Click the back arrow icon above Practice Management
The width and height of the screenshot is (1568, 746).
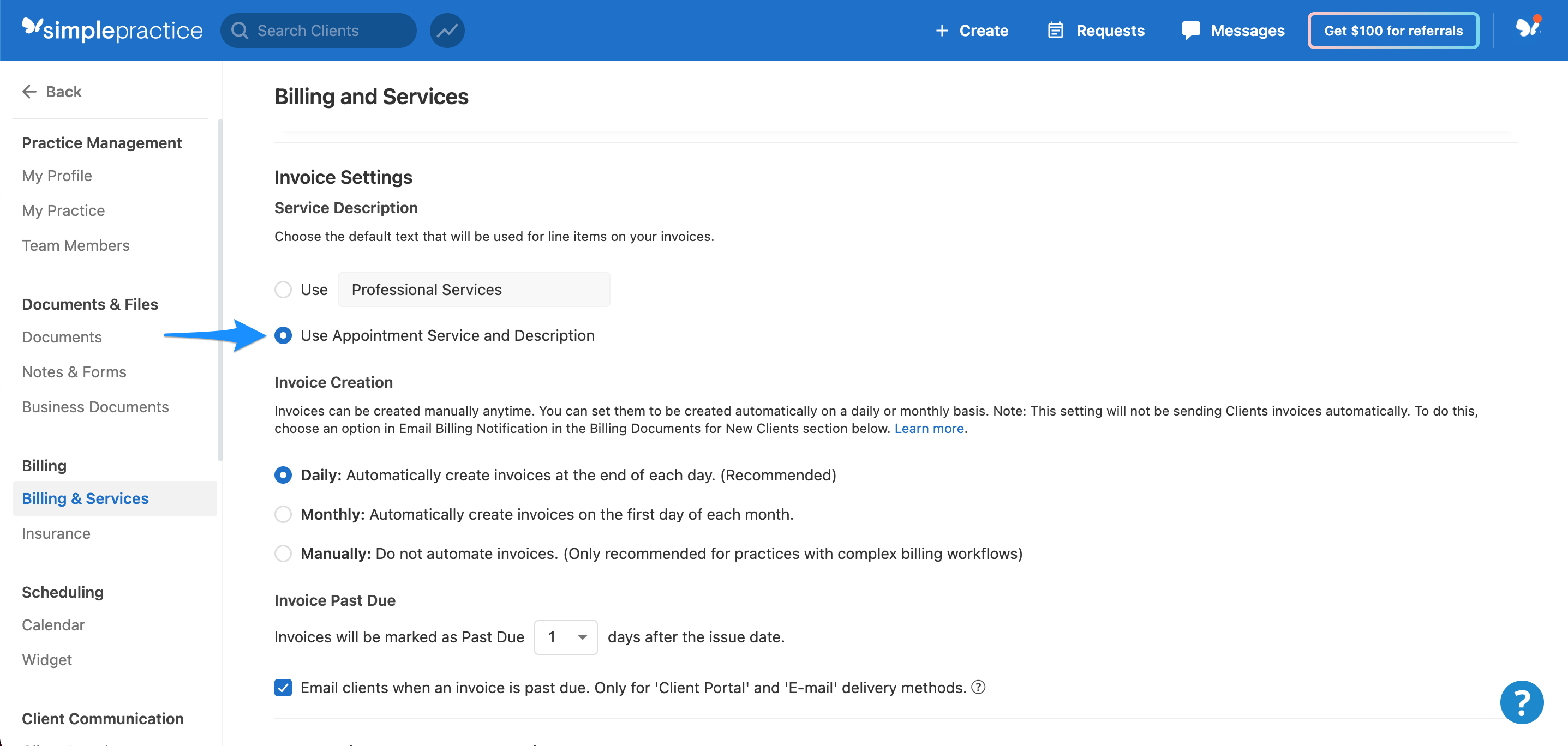pyautogui.click(x=28, y=91)
